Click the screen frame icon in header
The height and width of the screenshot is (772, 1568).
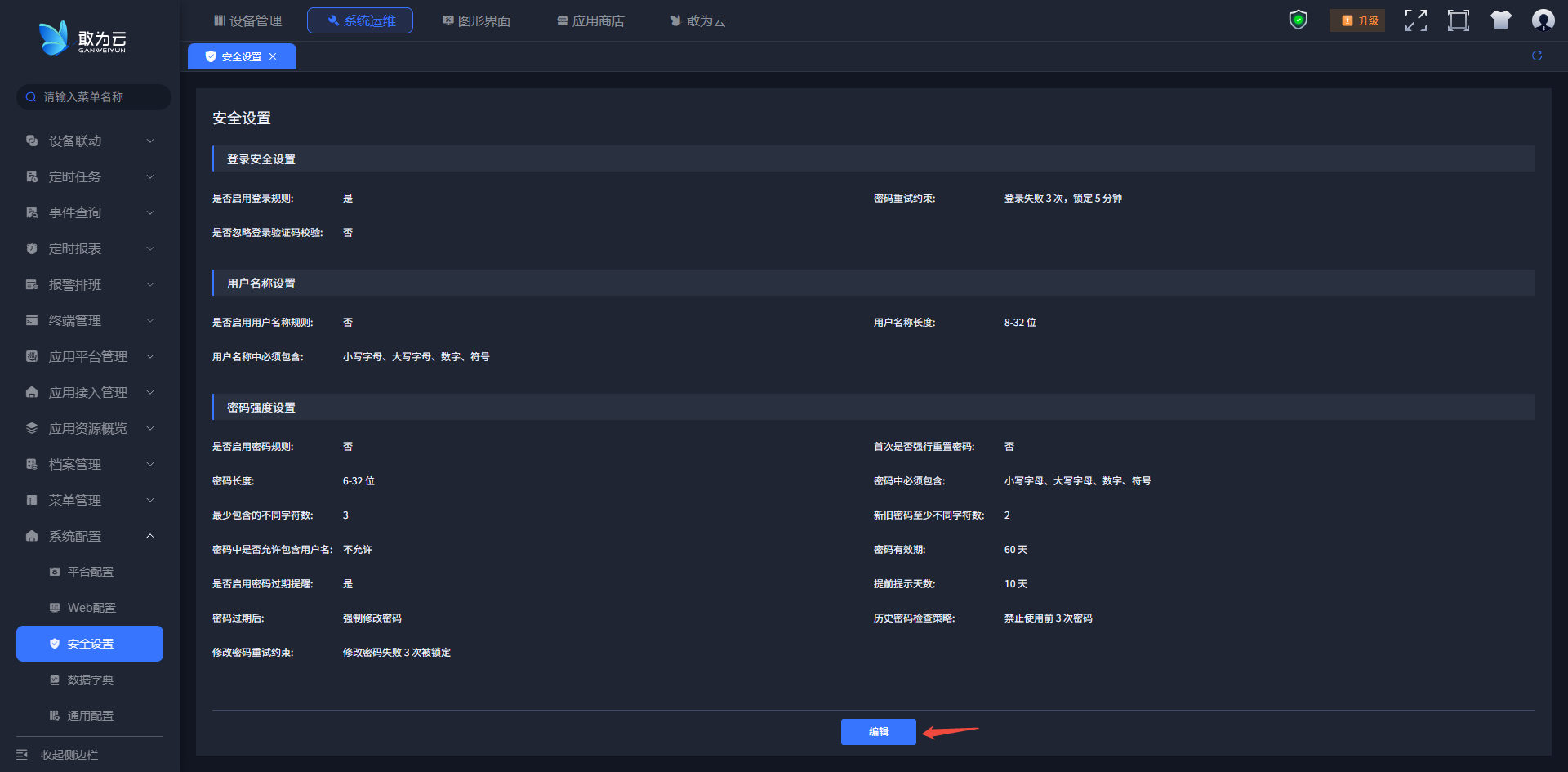pos(1458,20)
